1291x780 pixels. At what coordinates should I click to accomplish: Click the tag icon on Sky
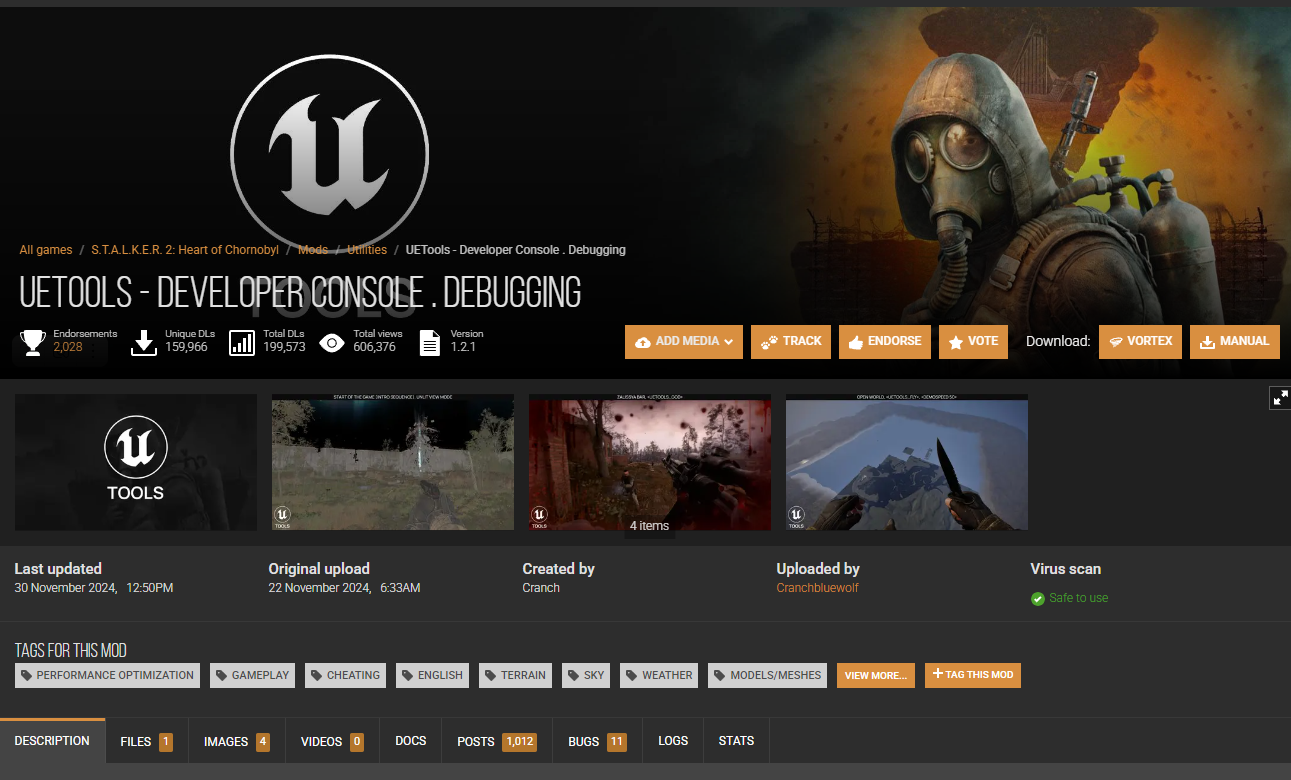click(573, 676)
